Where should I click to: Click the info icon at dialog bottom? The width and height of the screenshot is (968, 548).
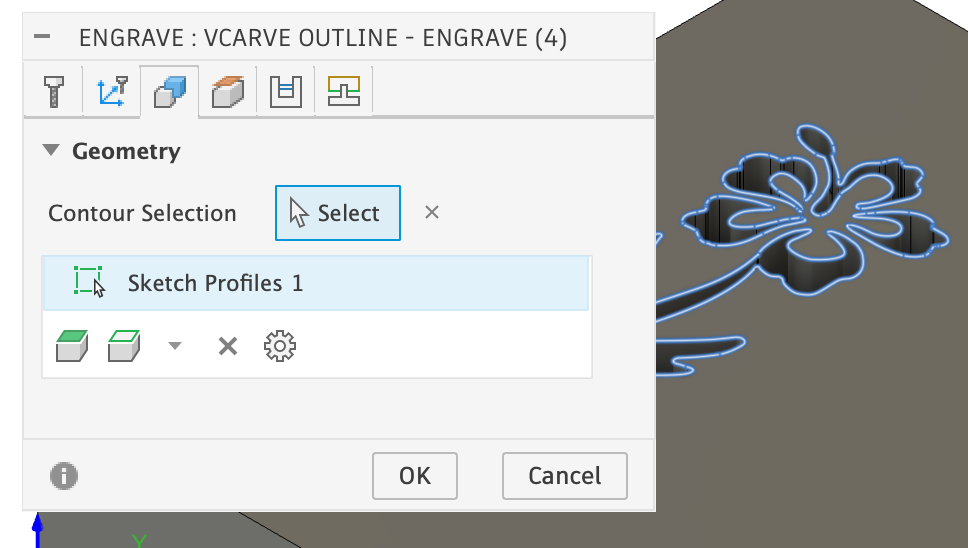point(63,475)
